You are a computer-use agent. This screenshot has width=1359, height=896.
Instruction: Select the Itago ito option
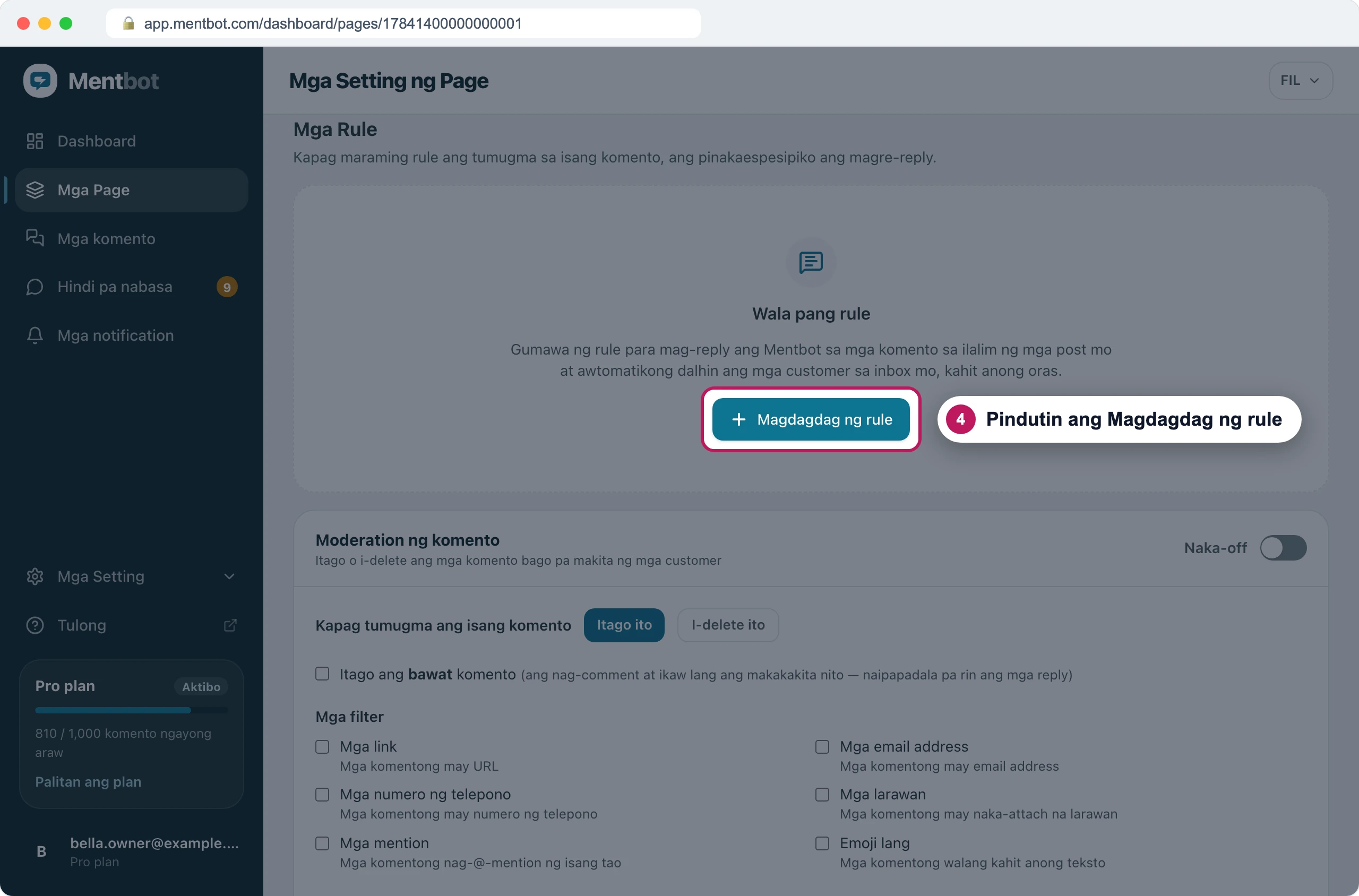(x=624, y=625)
